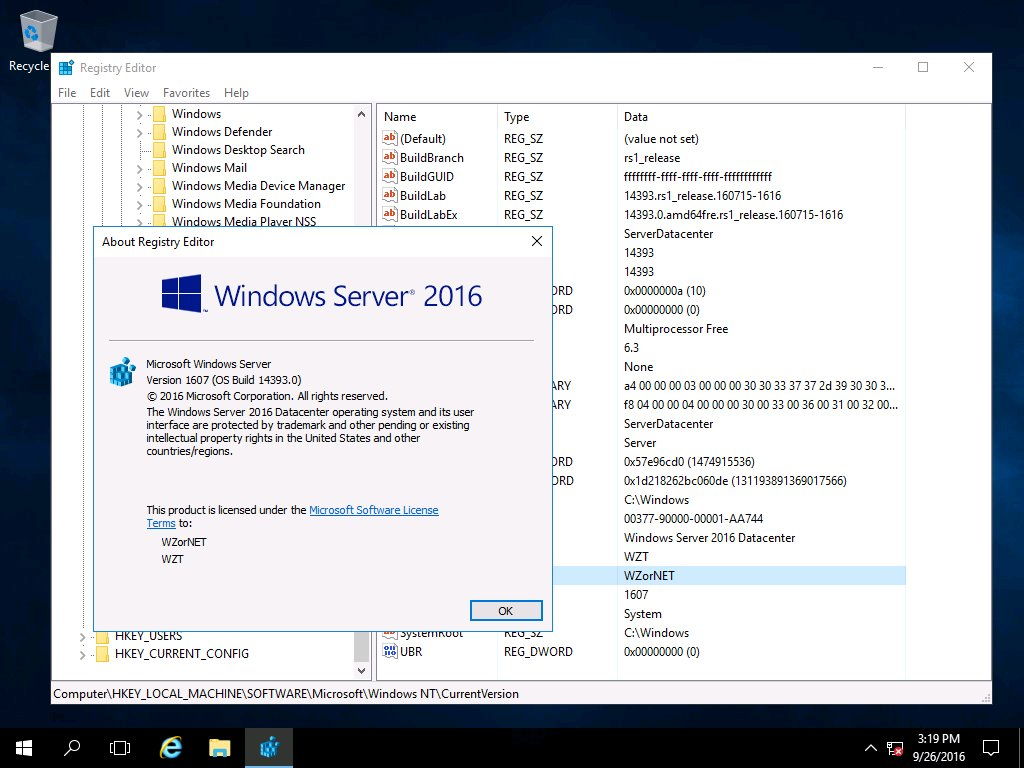1024x768 pixels.
Task: Select the Windows key folder icon
Action: [159, 114]
